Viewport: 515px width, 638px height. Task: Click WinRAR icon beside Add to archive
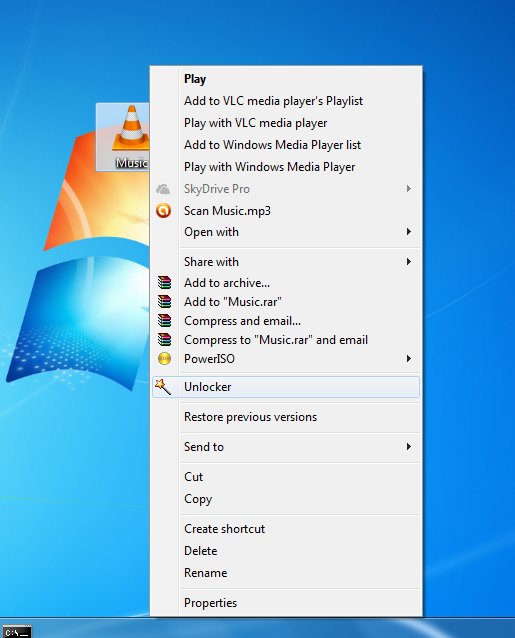(164, 282)
